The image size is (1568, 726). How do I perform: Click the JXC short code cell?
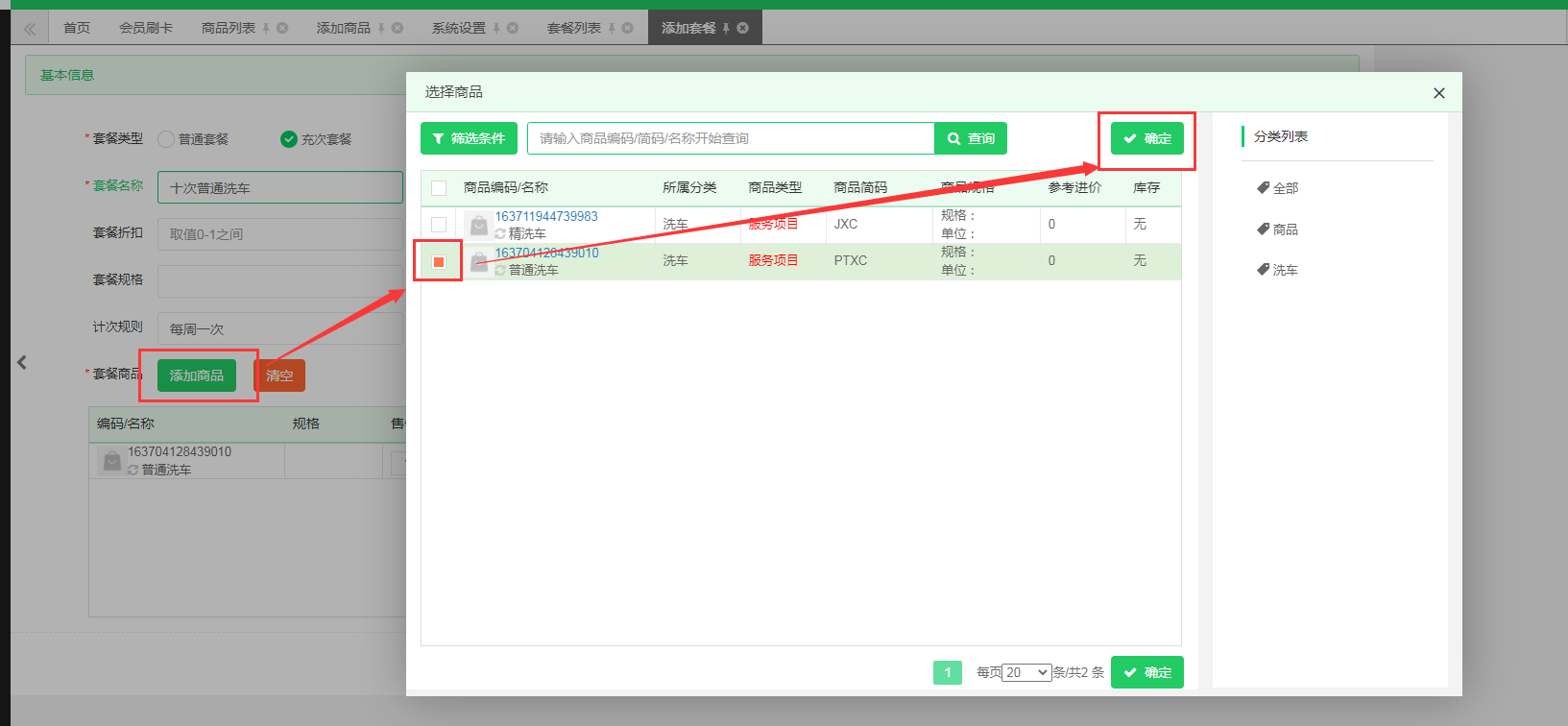click(x=846, y=224)
